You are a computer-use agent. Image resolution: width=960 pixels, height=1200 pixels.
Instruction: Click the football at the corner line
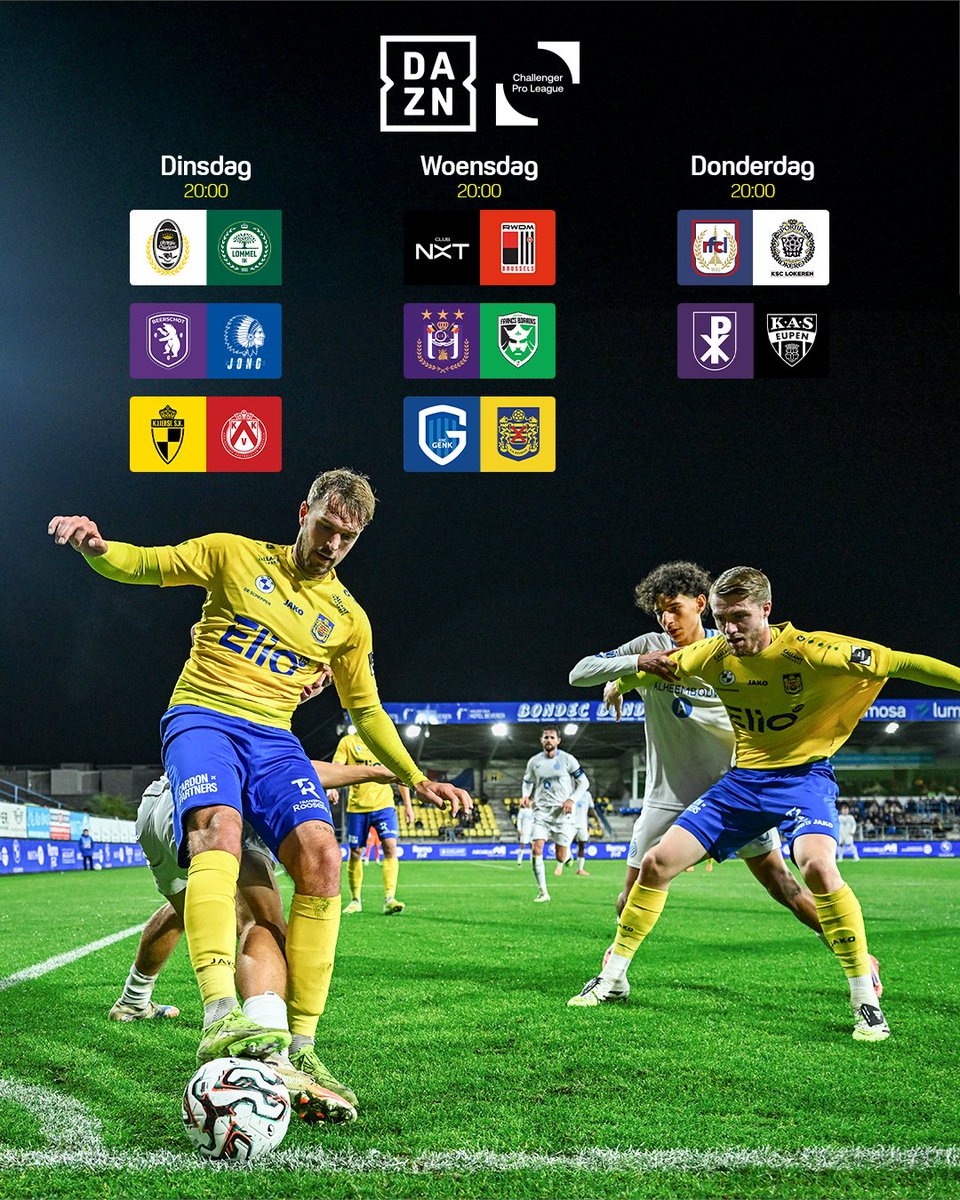236,1109
